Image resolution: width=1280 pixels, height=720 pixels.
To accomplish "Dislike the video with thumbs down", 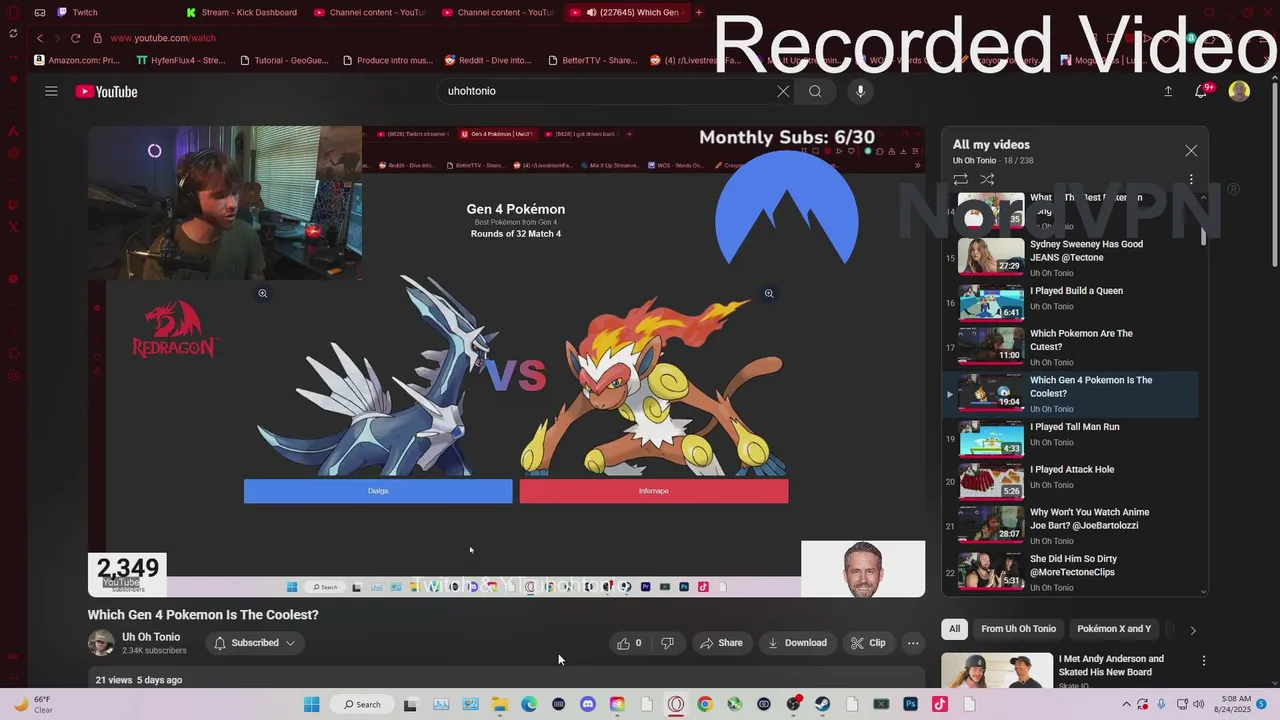I will pos(667,643).
